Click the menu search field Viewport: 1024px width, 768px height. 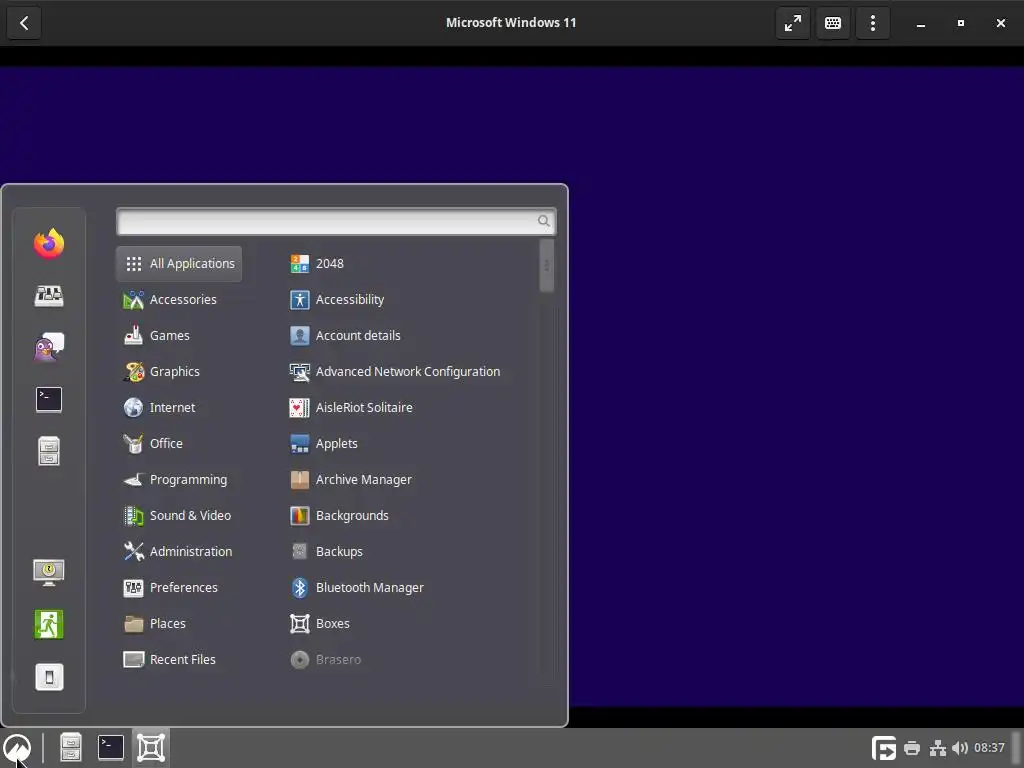(336, 221)
